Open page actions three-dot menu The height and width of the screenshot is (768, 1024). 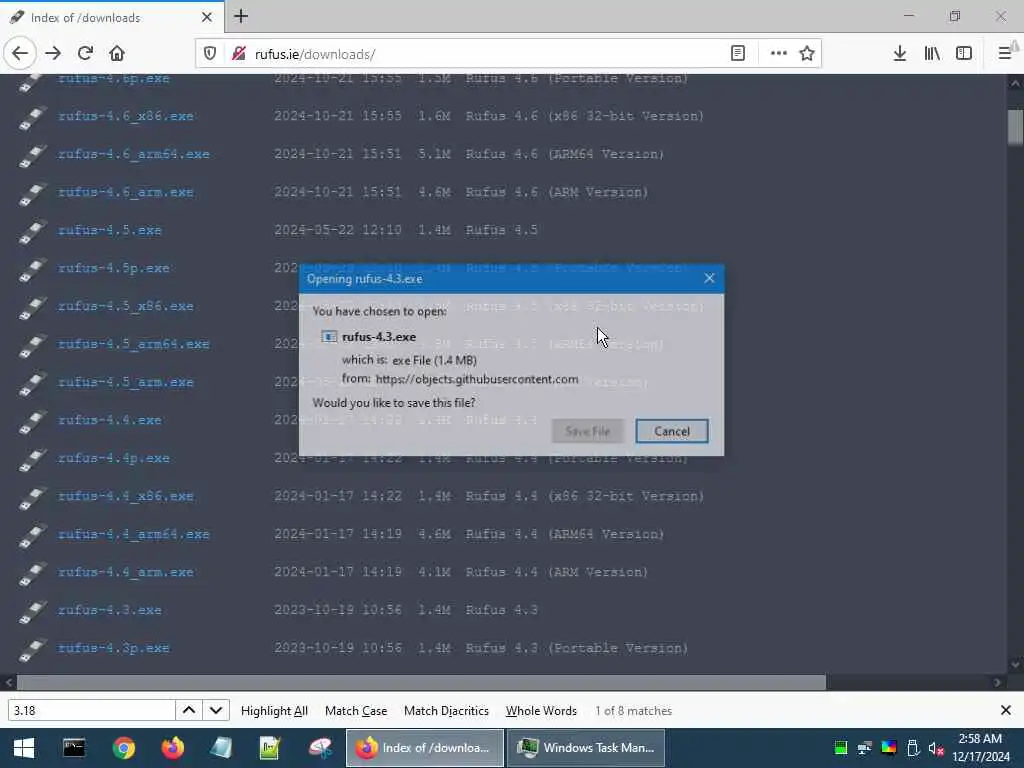click(778, 54)
